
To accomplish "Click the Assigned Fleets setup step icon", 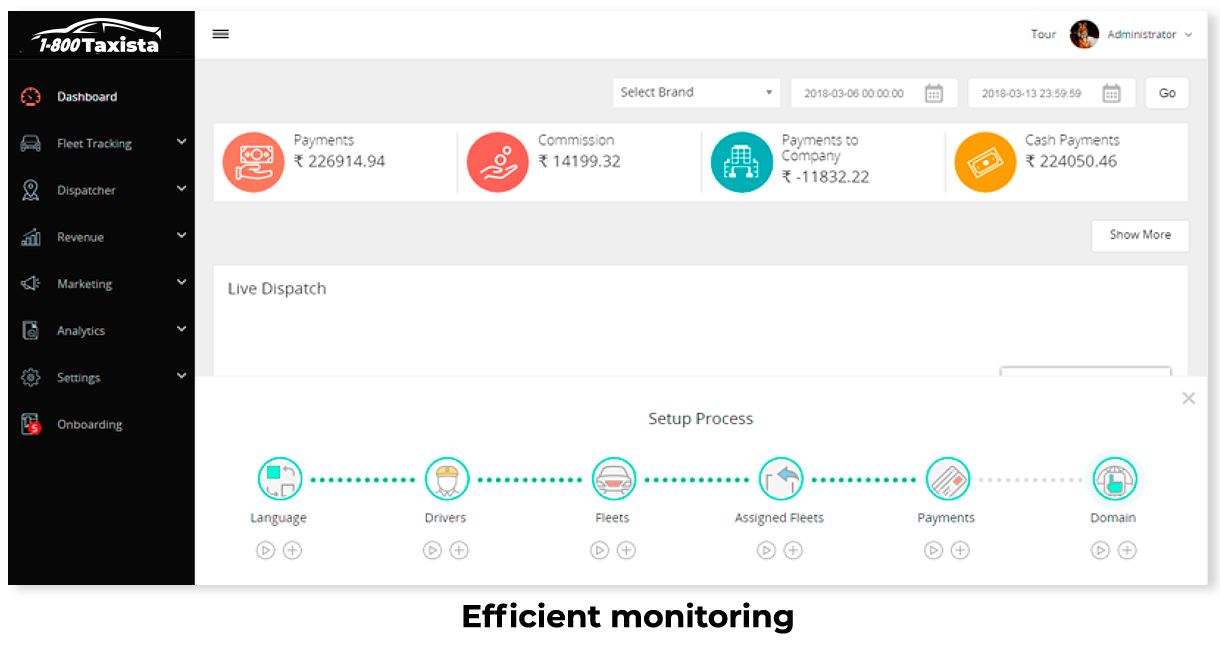I will point(780,479).
